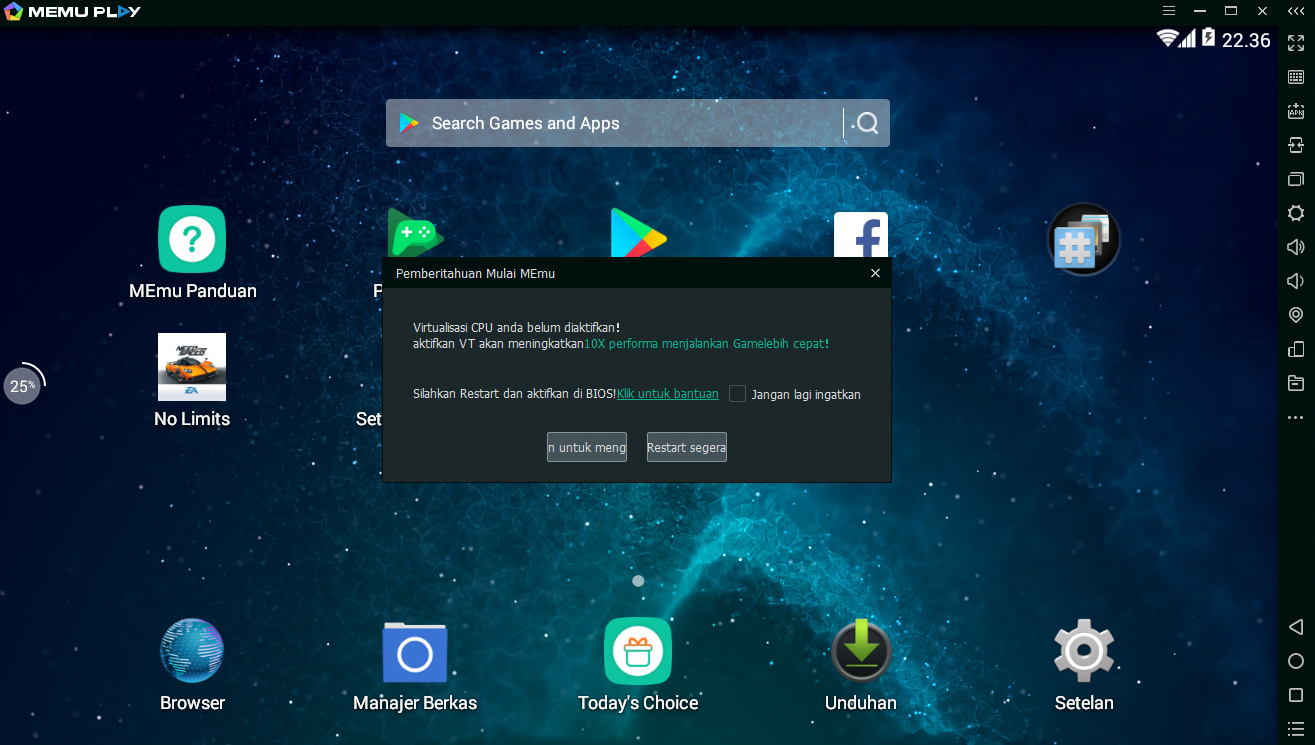Open the keyboard mapping sidebar icon
The height and width of the screenshot is (745, 1315).
click(x=1296, y=77)
